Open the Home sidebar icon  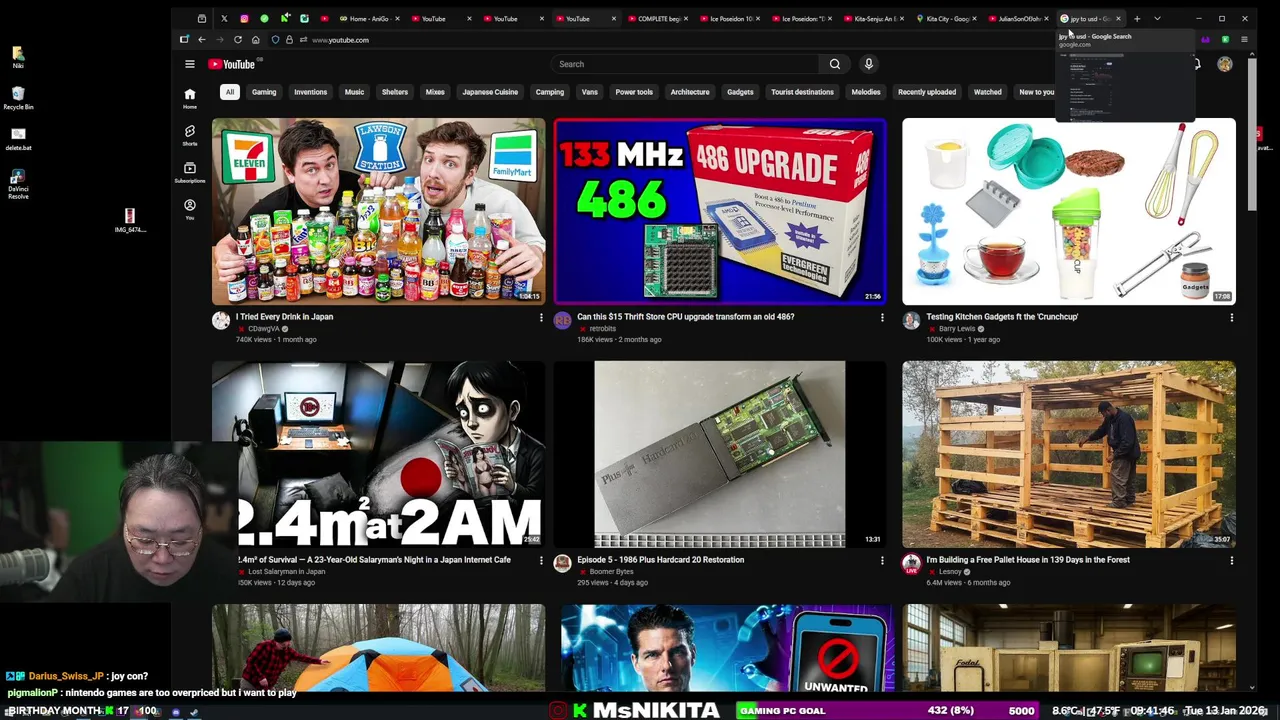189,98
